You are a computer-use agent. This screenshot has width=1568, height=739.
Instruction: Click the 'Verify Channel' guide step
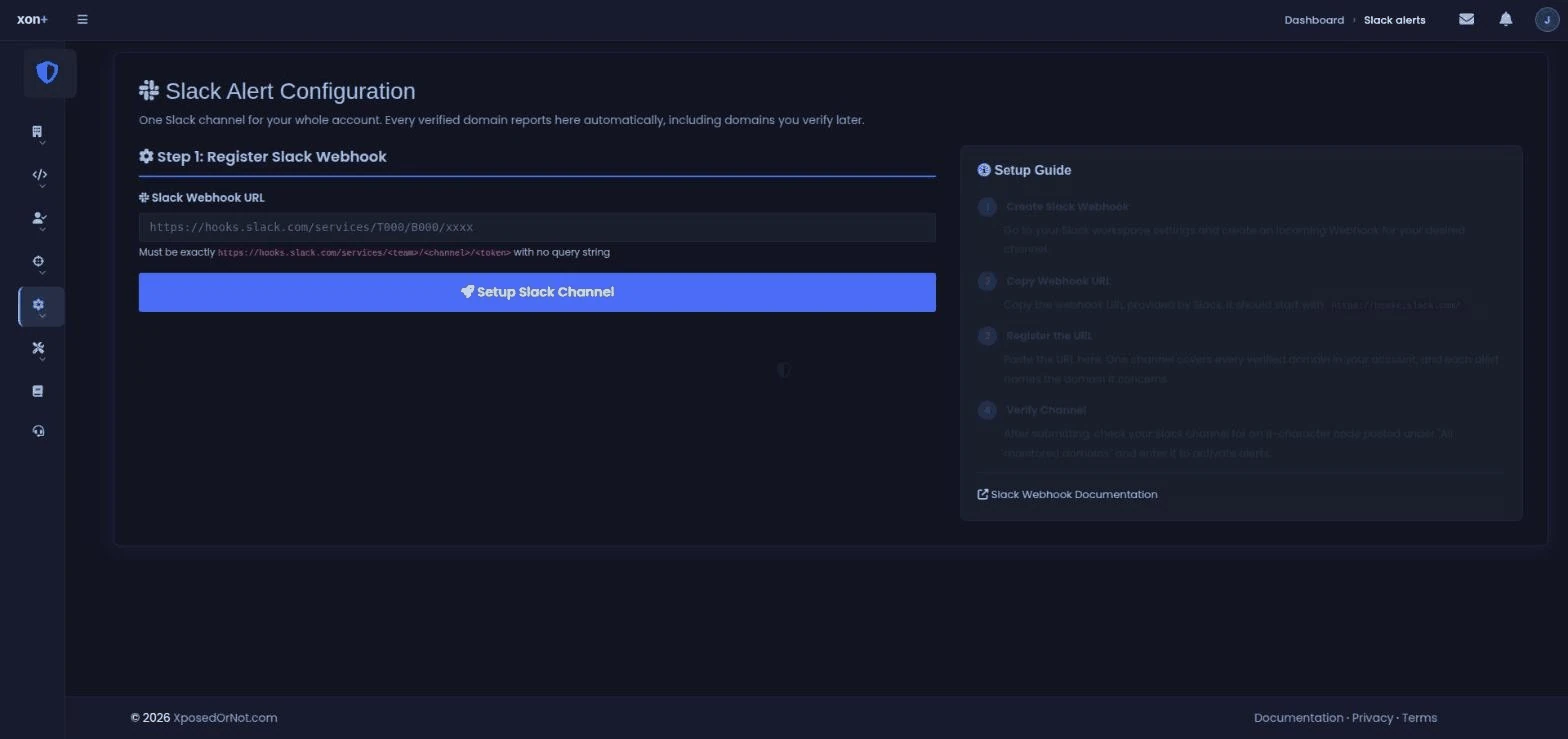point(1045,410)
